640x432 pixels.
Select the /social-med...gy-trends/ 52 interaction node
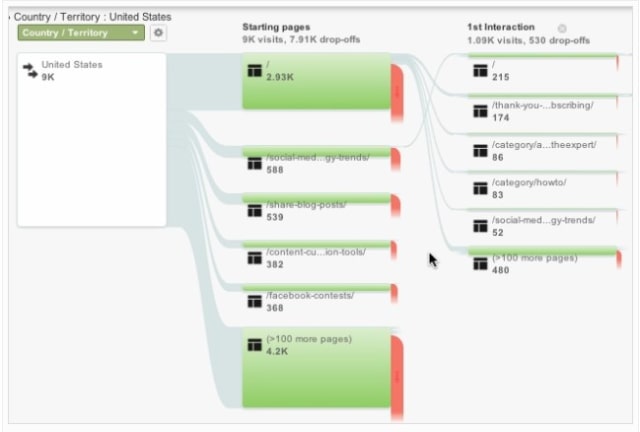tap(543, 224)
